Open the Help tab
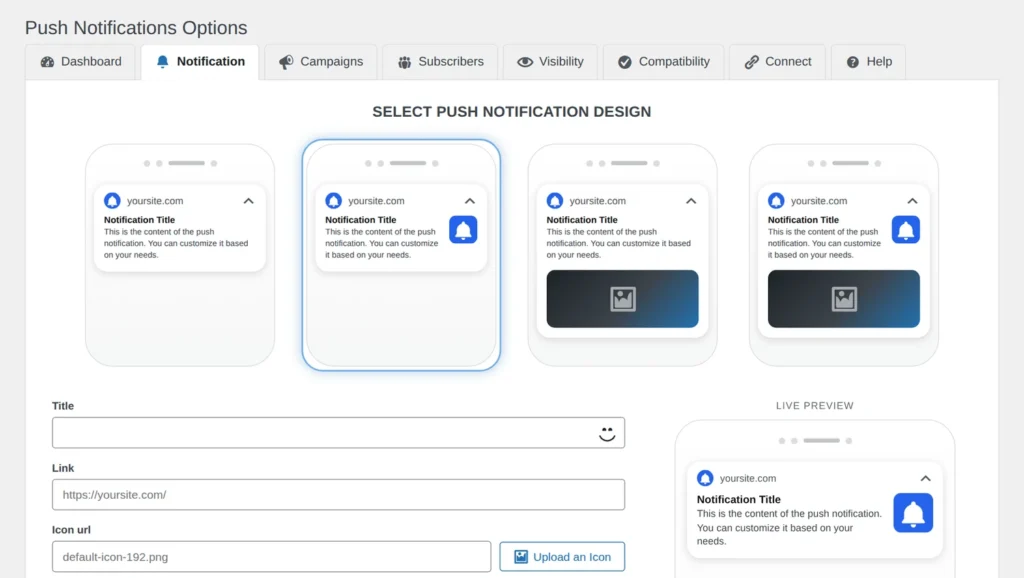The width and height of the screenshot is (1024, 578). 869,61
